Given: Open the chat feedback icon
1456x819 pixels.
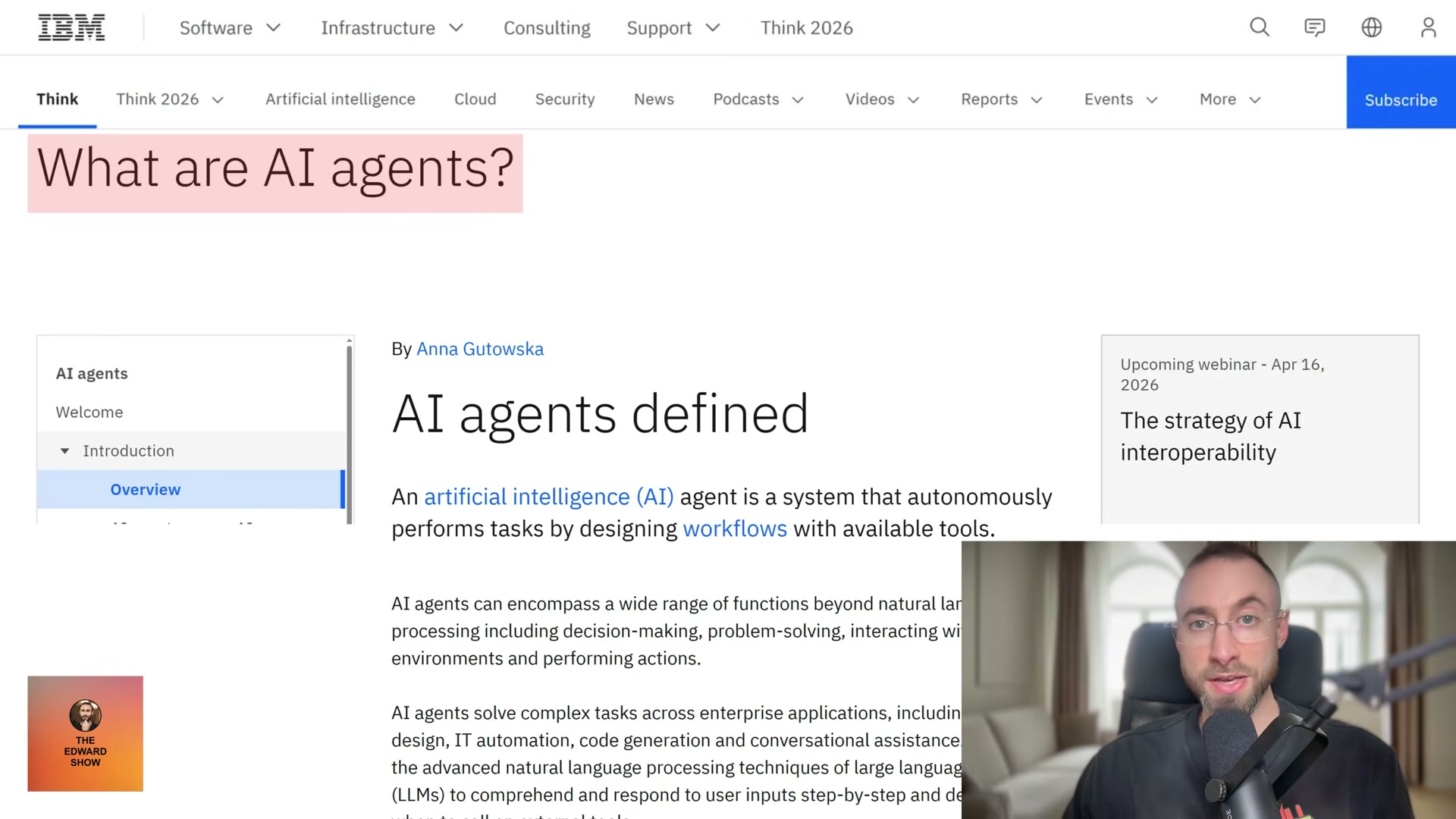Looking at the screenshot, I should click(x=1314, y=27).
